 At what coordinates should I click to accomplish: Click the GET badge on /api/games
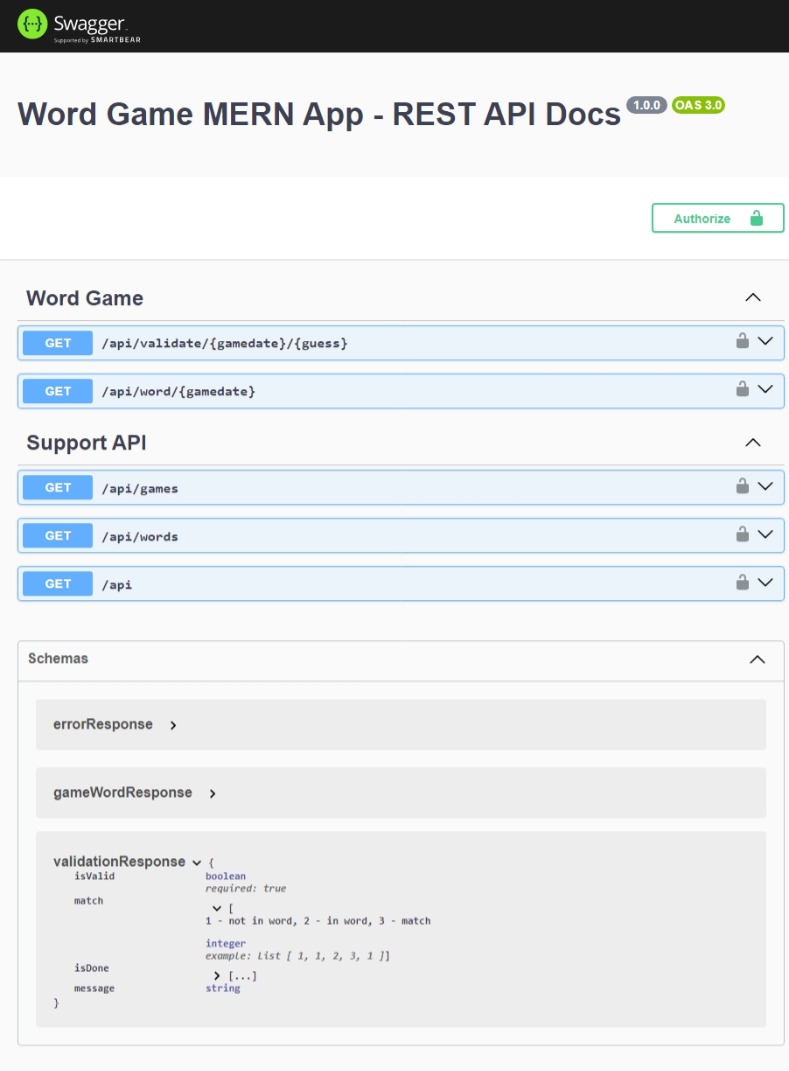pyautogui.click(x=56, y=487)
